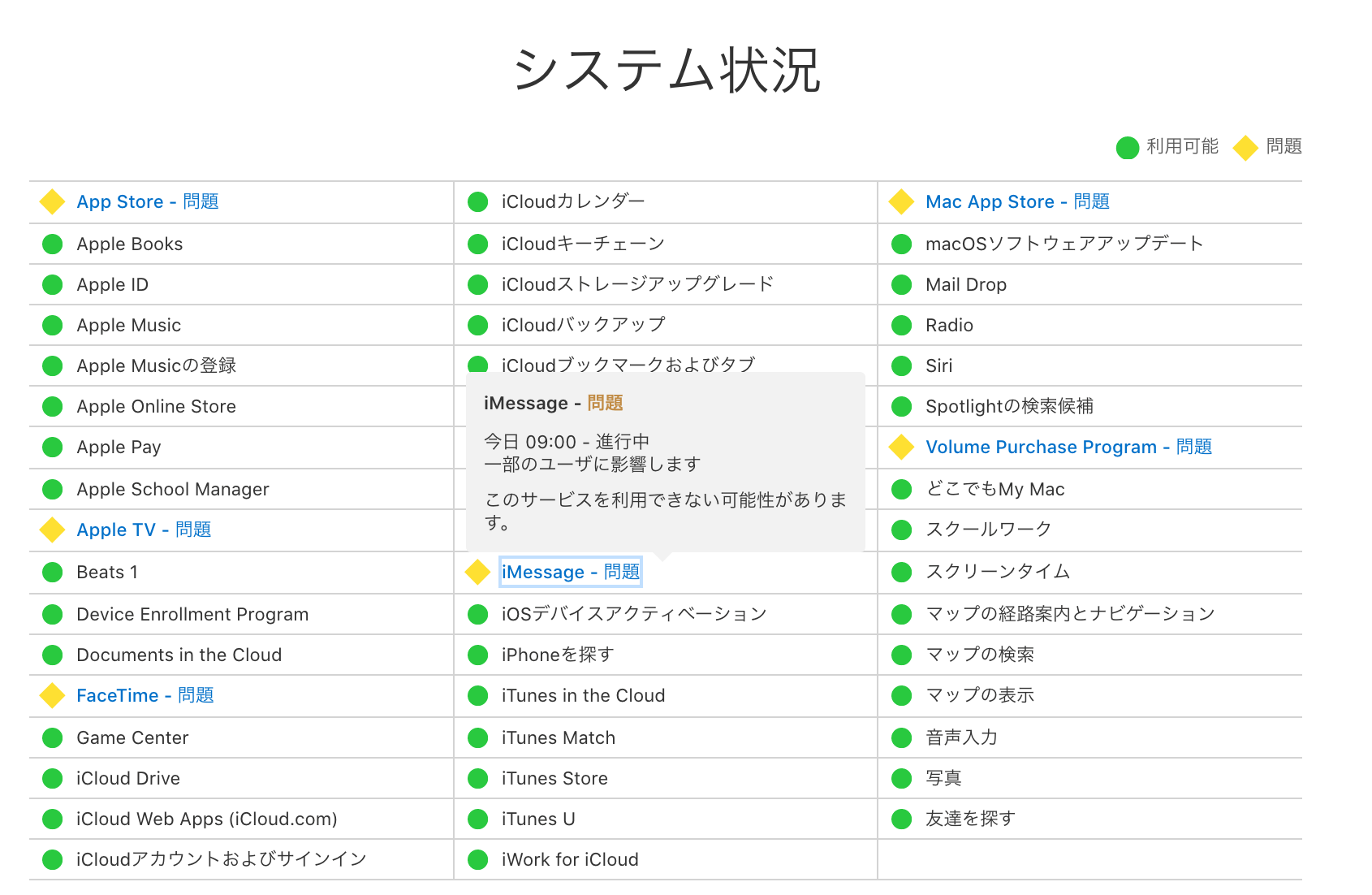Select the iOSデバイスアクティベーション text
The width and height of the screenshot is (1372, 895).
[x=634, y=614]
